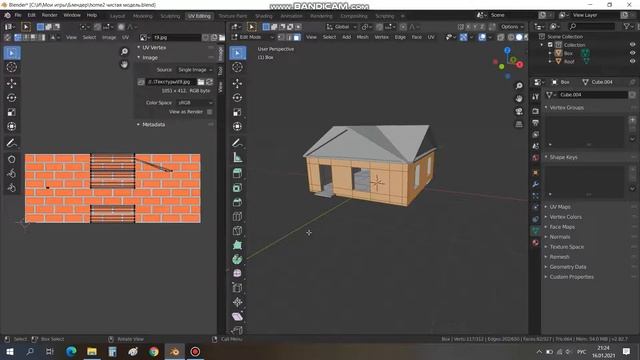The width and height of the screenshot is (640, 360).
Task: Open the Tool properties tab icon
Action: [536, 96]
